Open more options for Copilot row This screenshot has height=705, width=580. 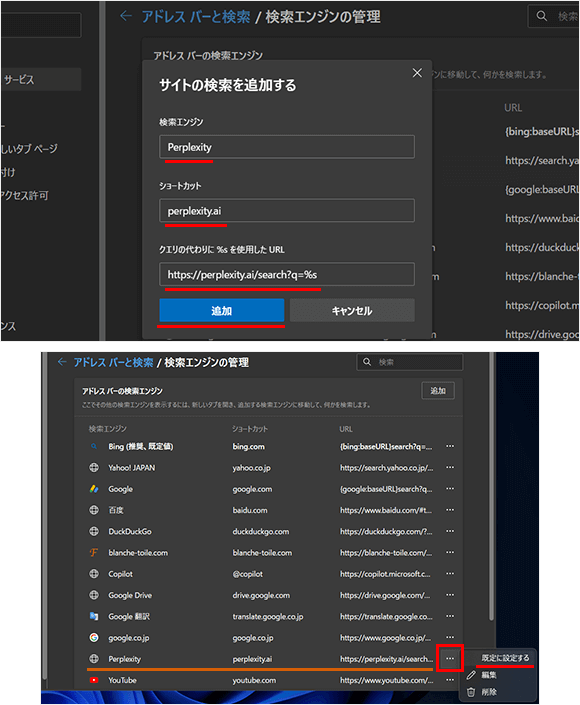coord(450,574)
